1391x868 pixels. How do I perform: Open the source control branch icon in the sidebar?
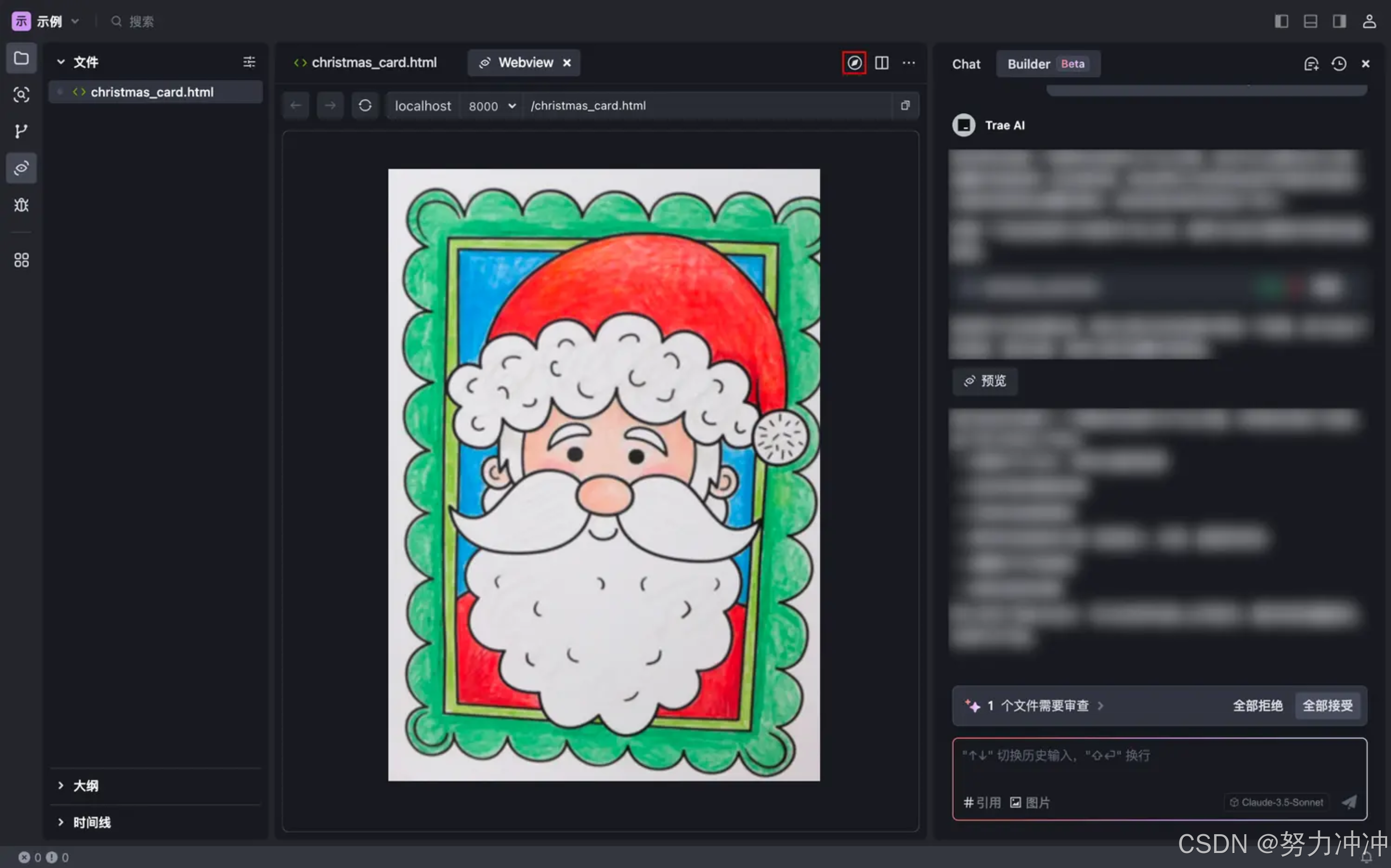click(x=21, y=131)
